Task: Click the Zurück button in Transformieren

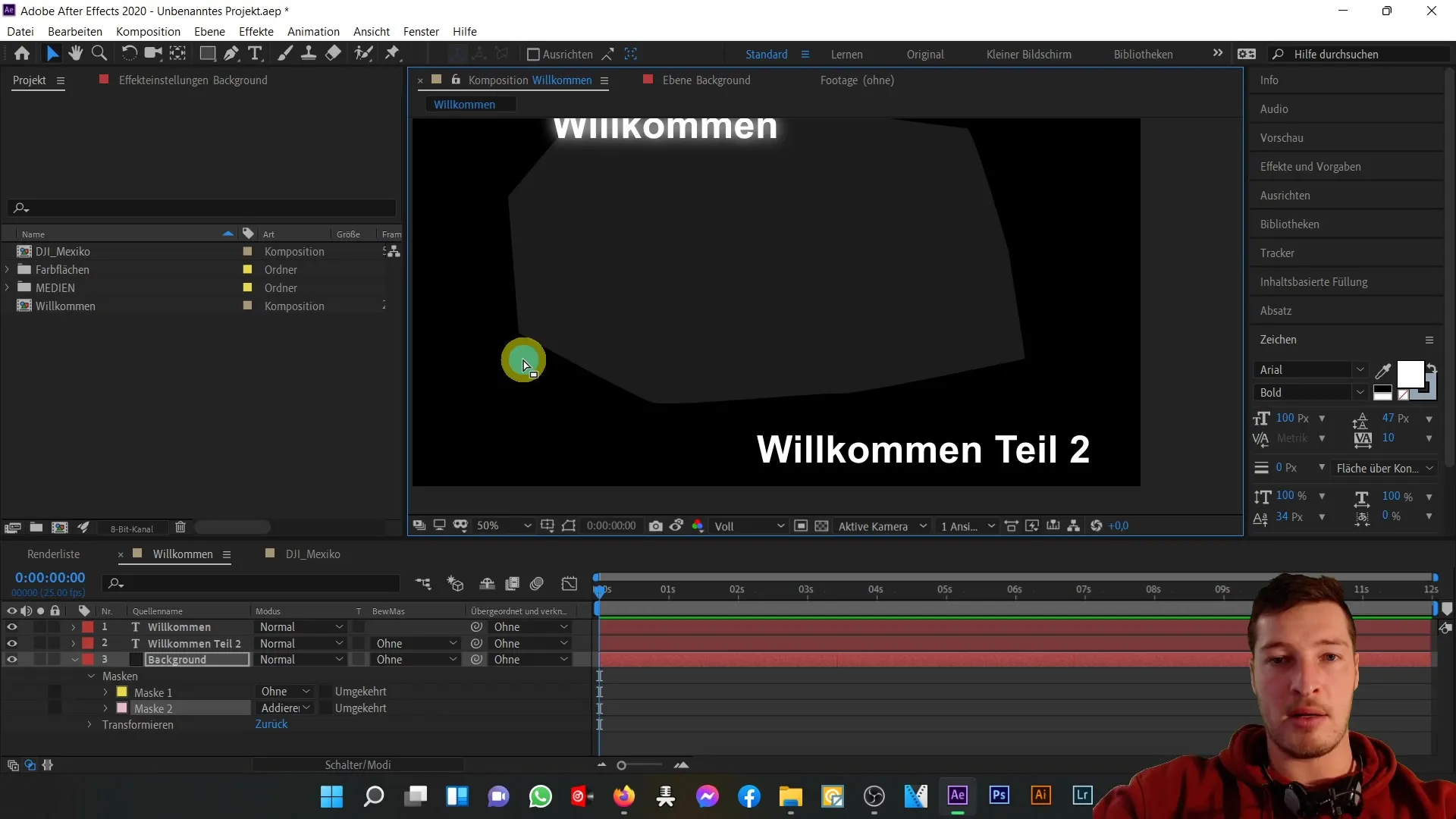Action: click(x=271, y=724)
